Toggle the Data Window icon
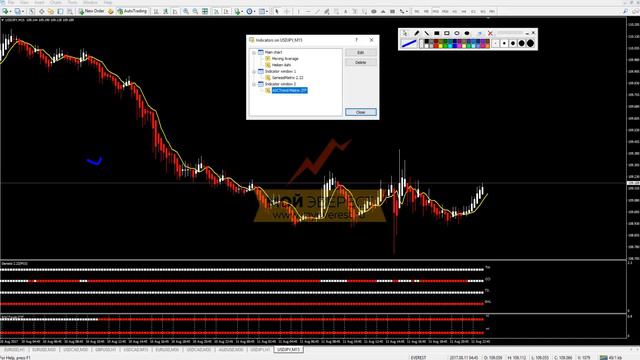The width and height of the screenshot is (640, 360). [x=42, y=11]
